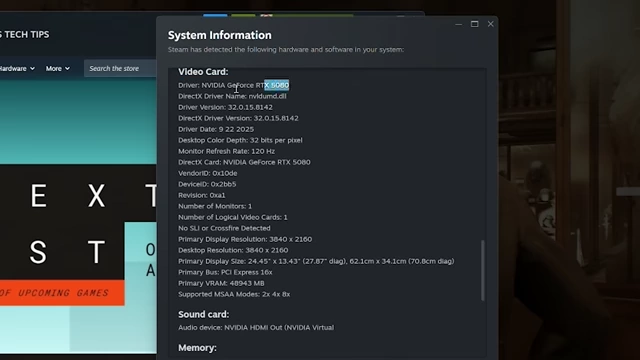
Task: Click 'DirectX Driver Name: nvldumd.dll' text
Action: pos(232,96)
